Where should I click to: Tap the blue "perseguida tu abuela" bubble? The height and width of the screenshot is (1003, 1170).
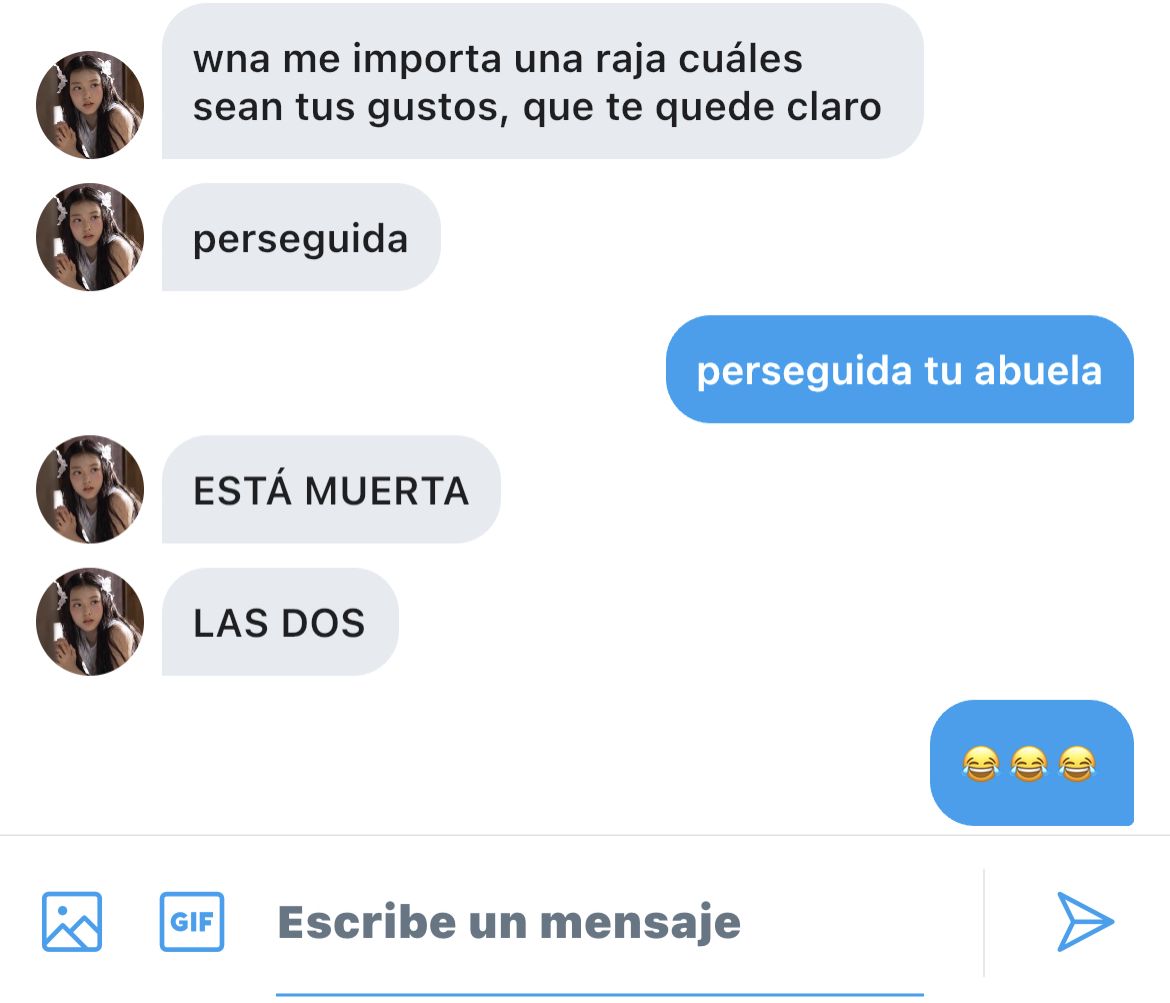click(900, 369)
